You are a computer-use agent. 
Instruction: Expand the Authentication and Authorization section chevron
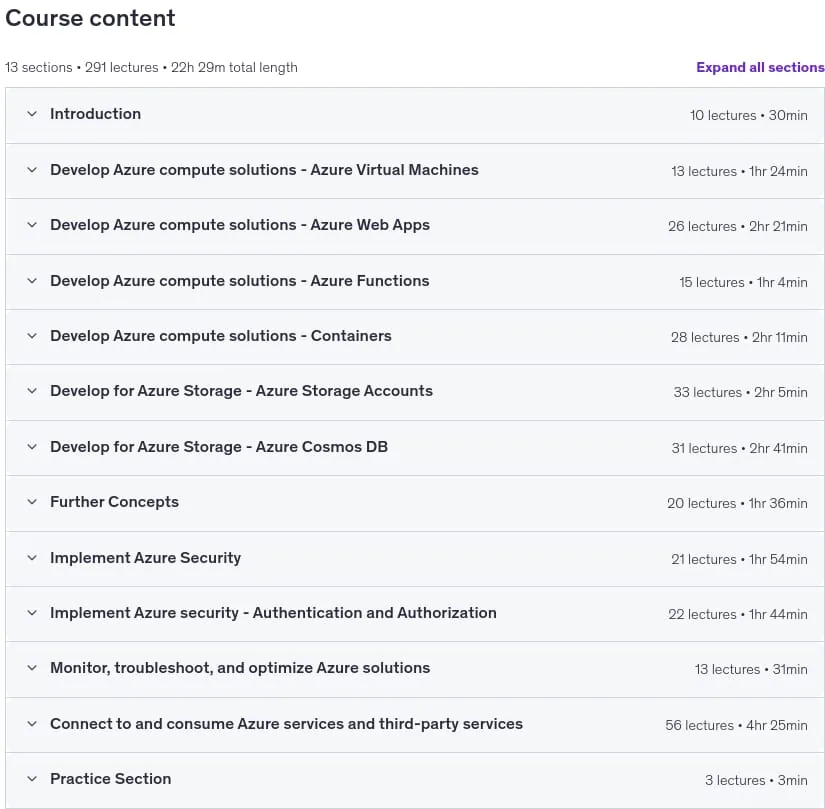[32, 613]
